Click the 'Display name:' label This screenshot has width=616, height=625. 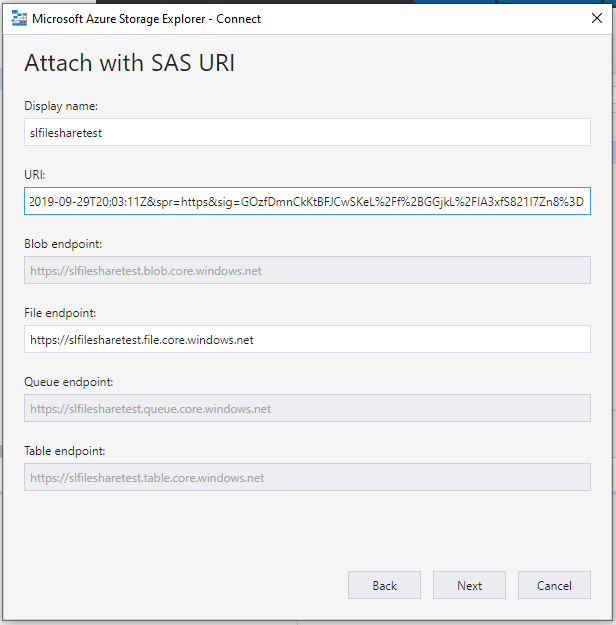[61, 106]
